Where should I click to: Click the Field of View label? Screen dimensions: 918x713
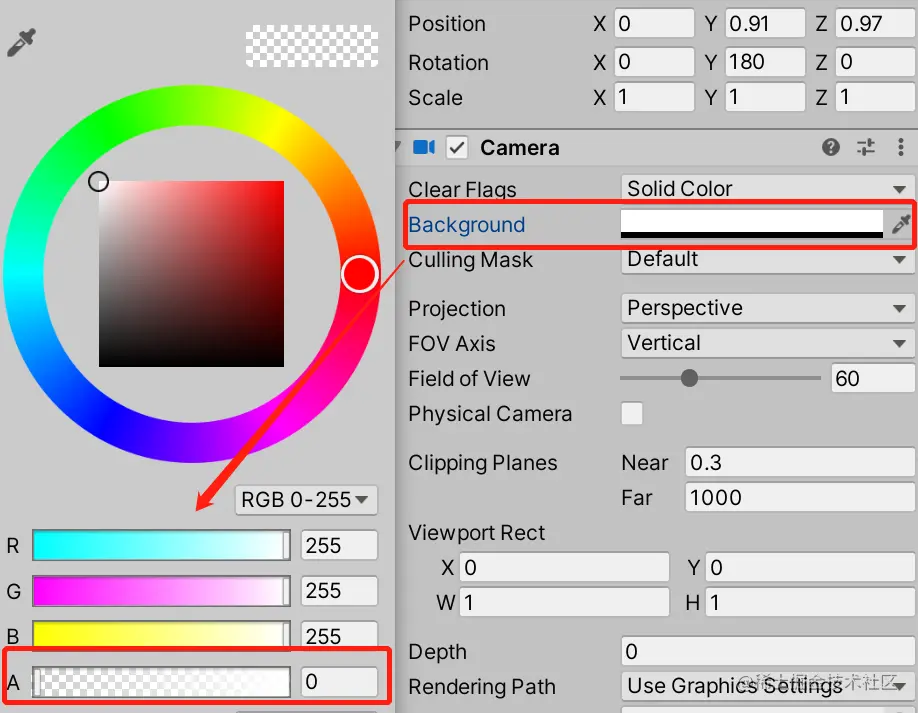pos(469,379)
